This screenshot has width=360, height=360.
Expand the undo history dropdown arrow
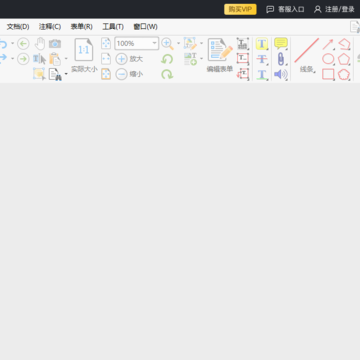(12, 43)
